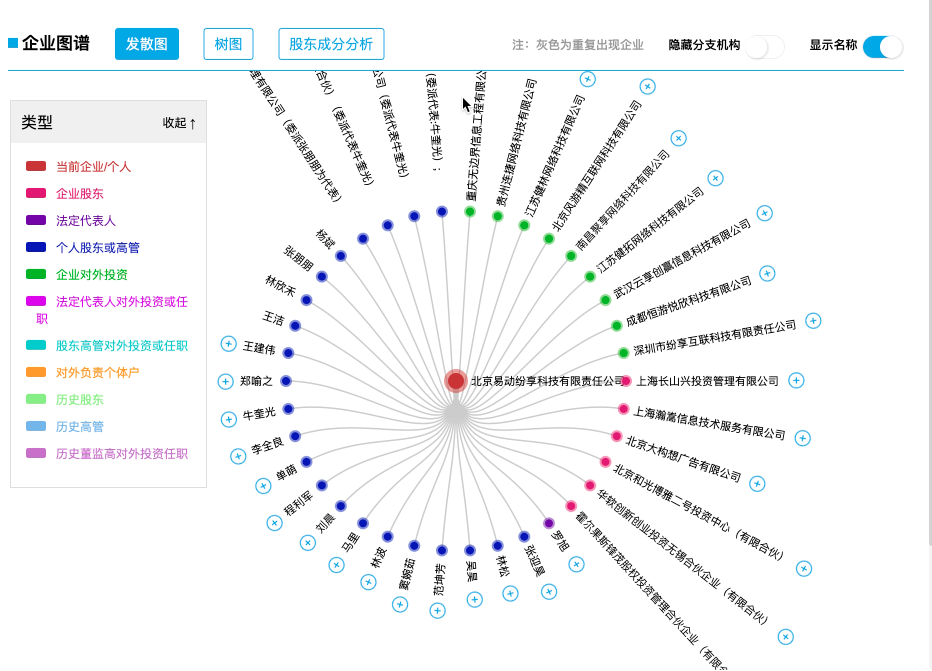Click the green node for 贵州连建网络科技有限公司
This screenshot has height=671, width=932.
pos(498,216)
